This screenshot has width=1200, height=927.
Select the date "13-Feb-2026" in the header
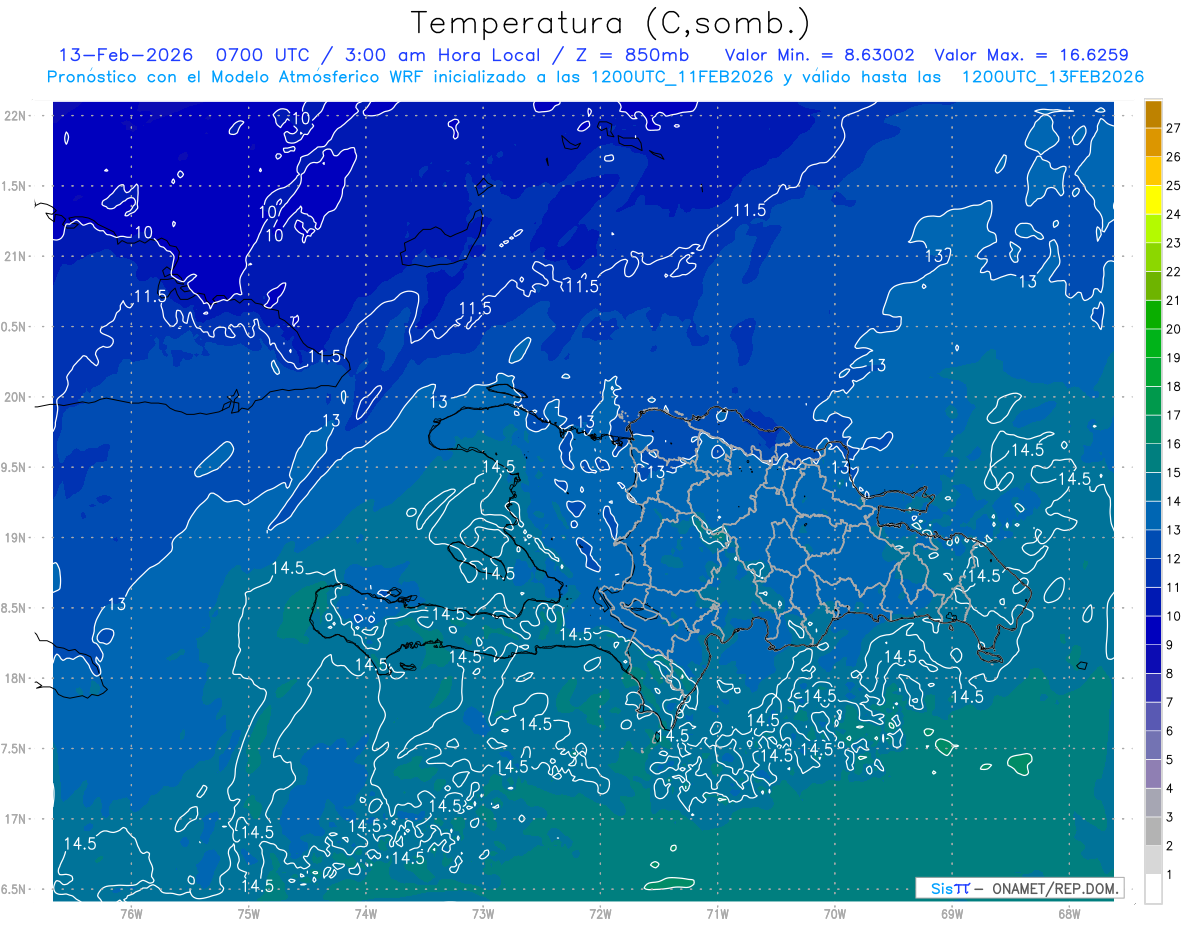tap(125, 55)
